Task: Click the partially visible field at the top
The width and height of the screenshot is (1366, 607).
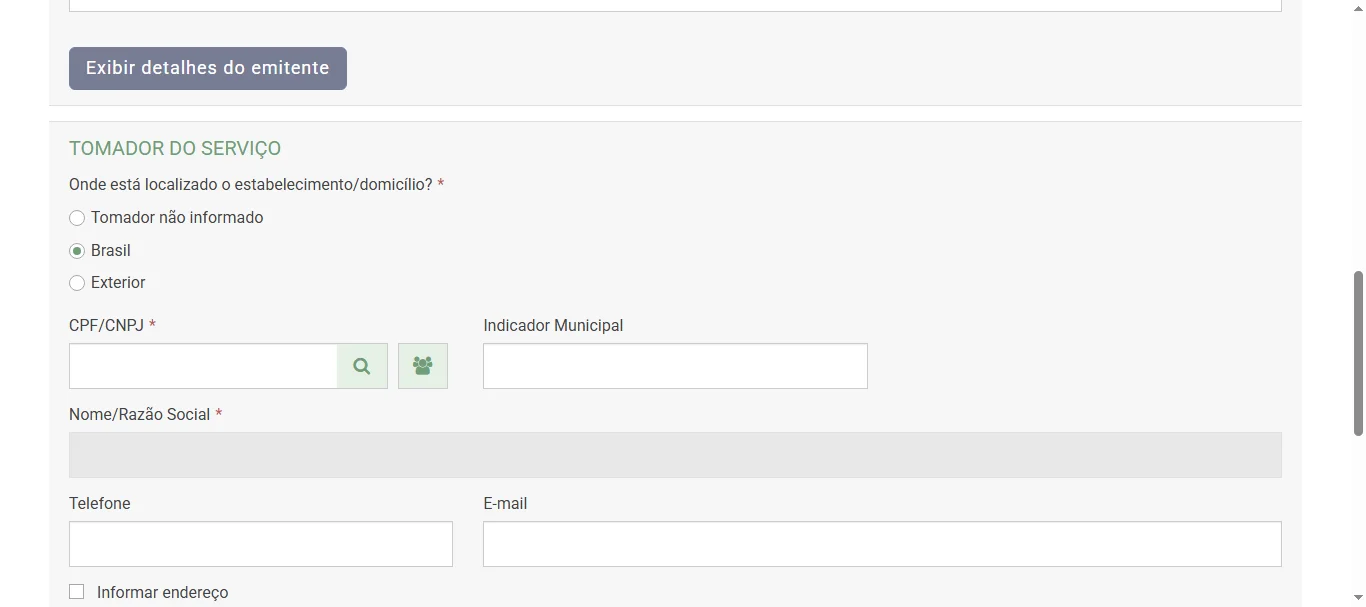Action: 675,5
